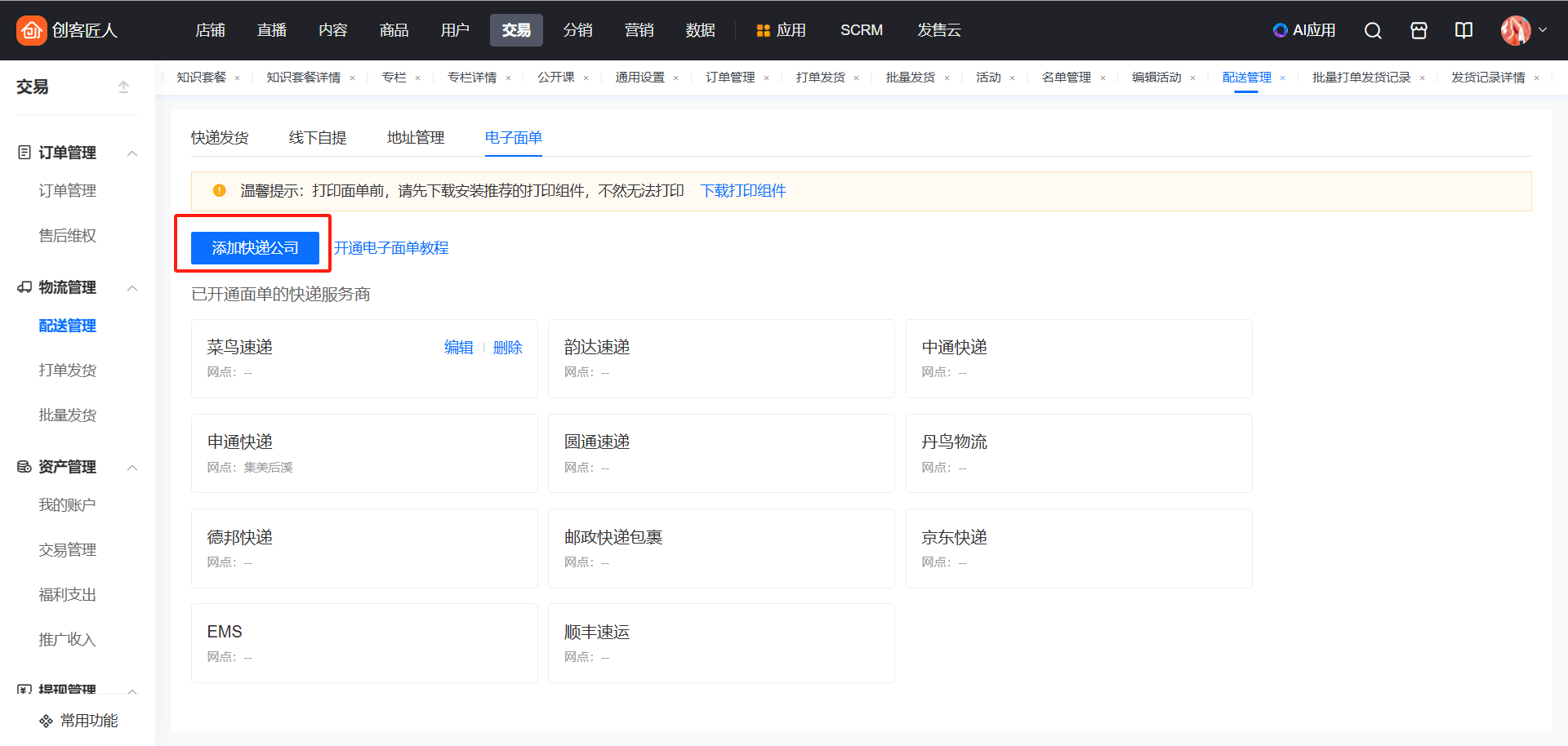The width and height of the screenshot is (1568, 746).
Task: Close the 知识套餐 tab with its x
Action: pyautogui.click(x=238, y=78)
